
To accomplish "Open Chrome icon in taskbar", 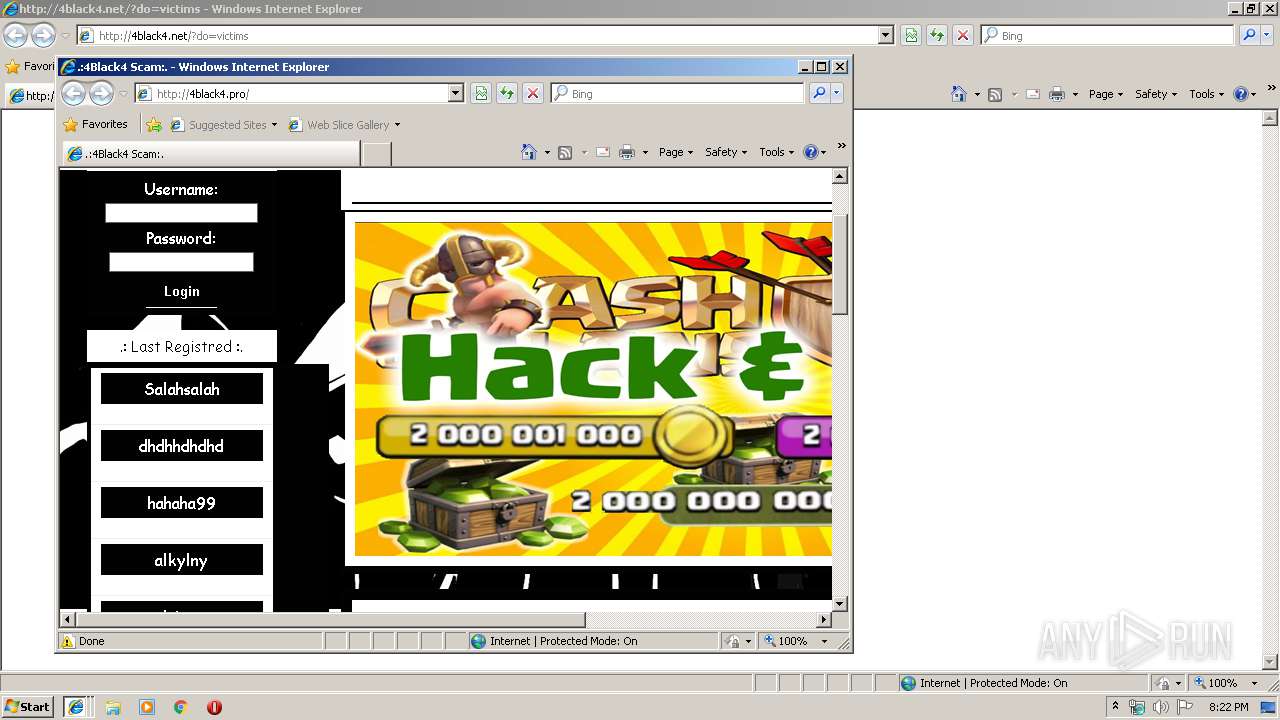I will point(181,707).
